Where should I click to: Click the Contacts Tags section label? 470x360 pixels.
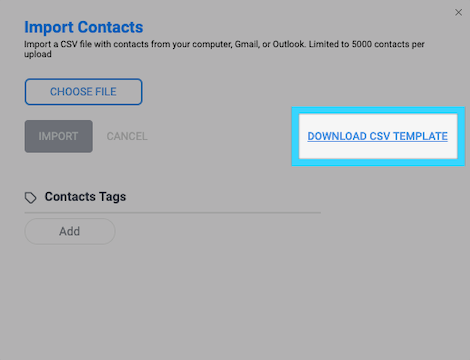[85, 197]
